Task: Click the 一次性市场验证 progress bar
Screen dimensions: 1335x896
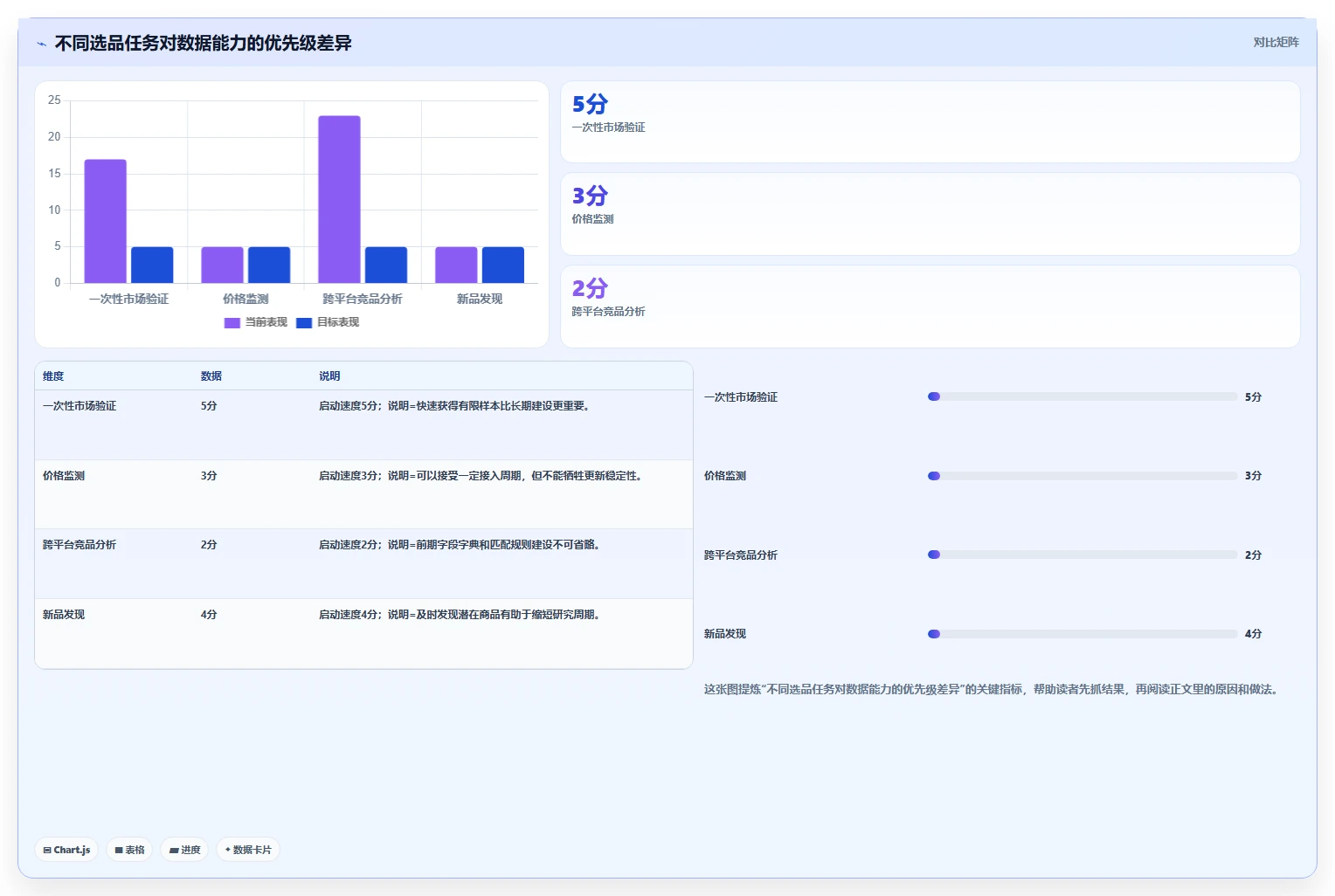Action: coord(1083,396)
